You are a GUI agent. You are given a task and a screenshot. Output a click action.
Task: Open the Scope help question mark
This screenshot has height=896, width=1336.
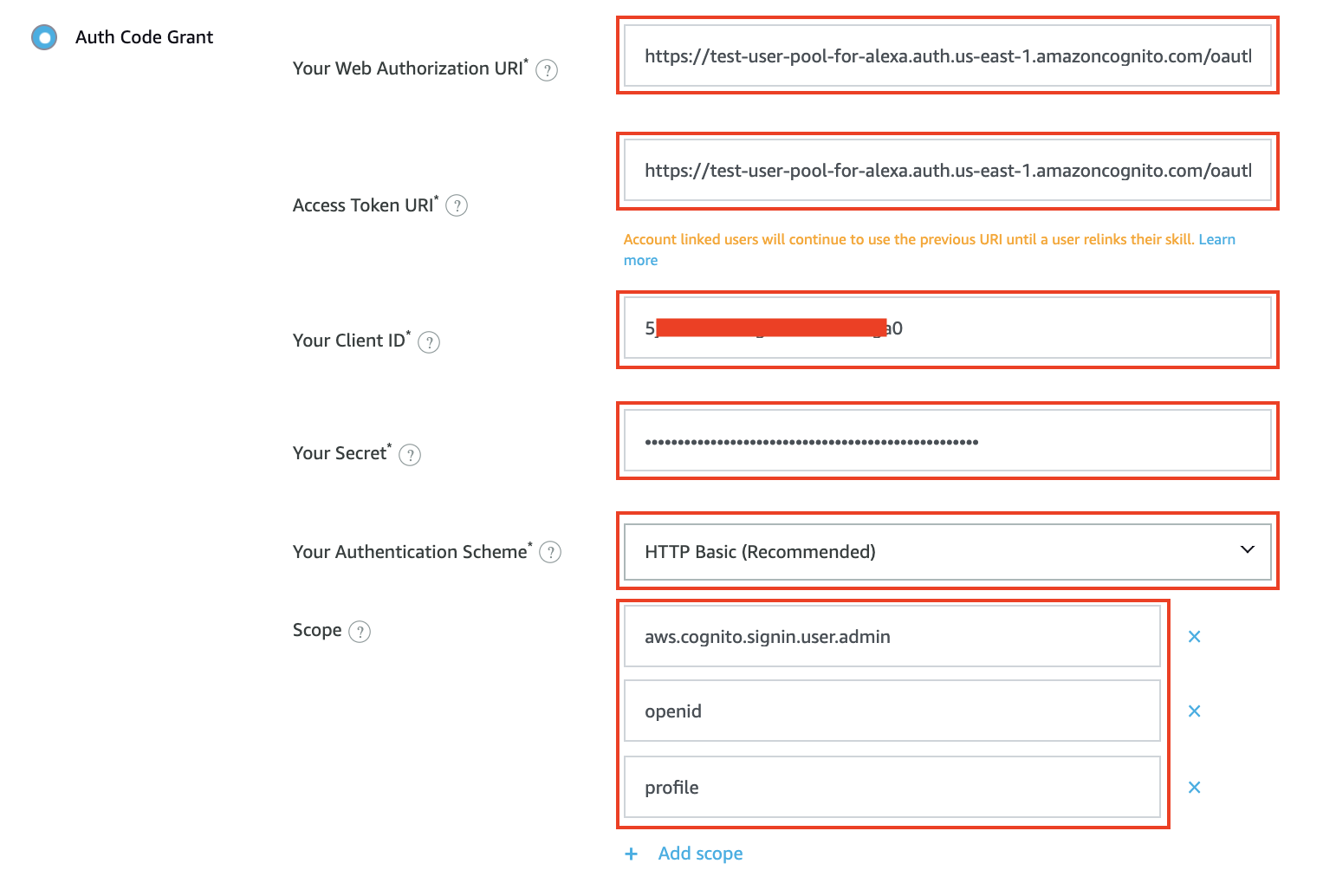point(360,632)
